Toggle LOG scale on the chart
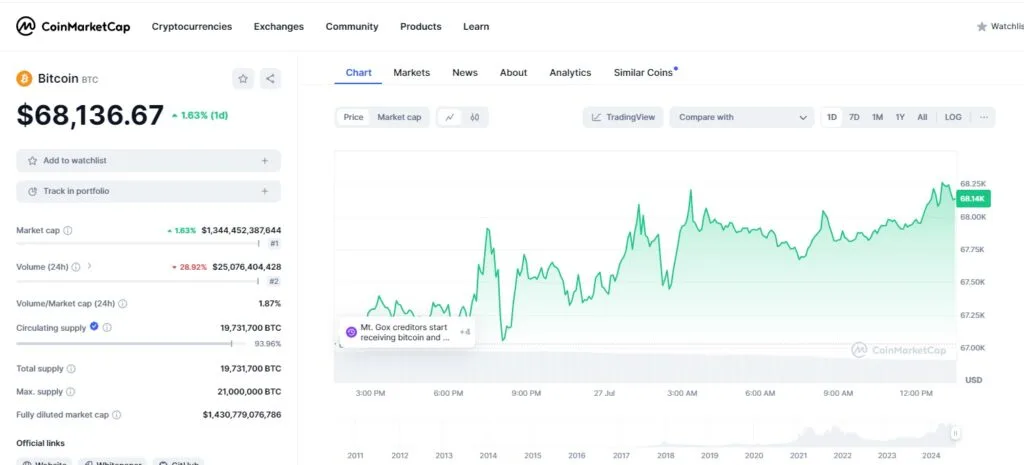This screenshot has width=1024, height=465. [953, 118]
